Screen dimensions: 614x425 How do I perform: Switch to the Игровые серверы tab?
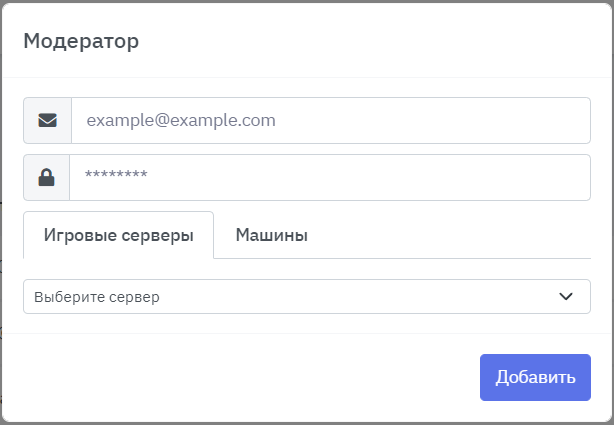pos(118,236)
